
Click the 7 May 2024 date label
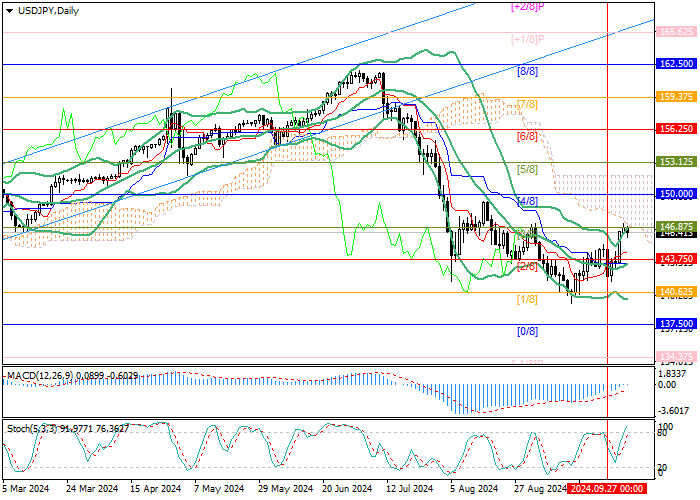(x=220, y=488)
